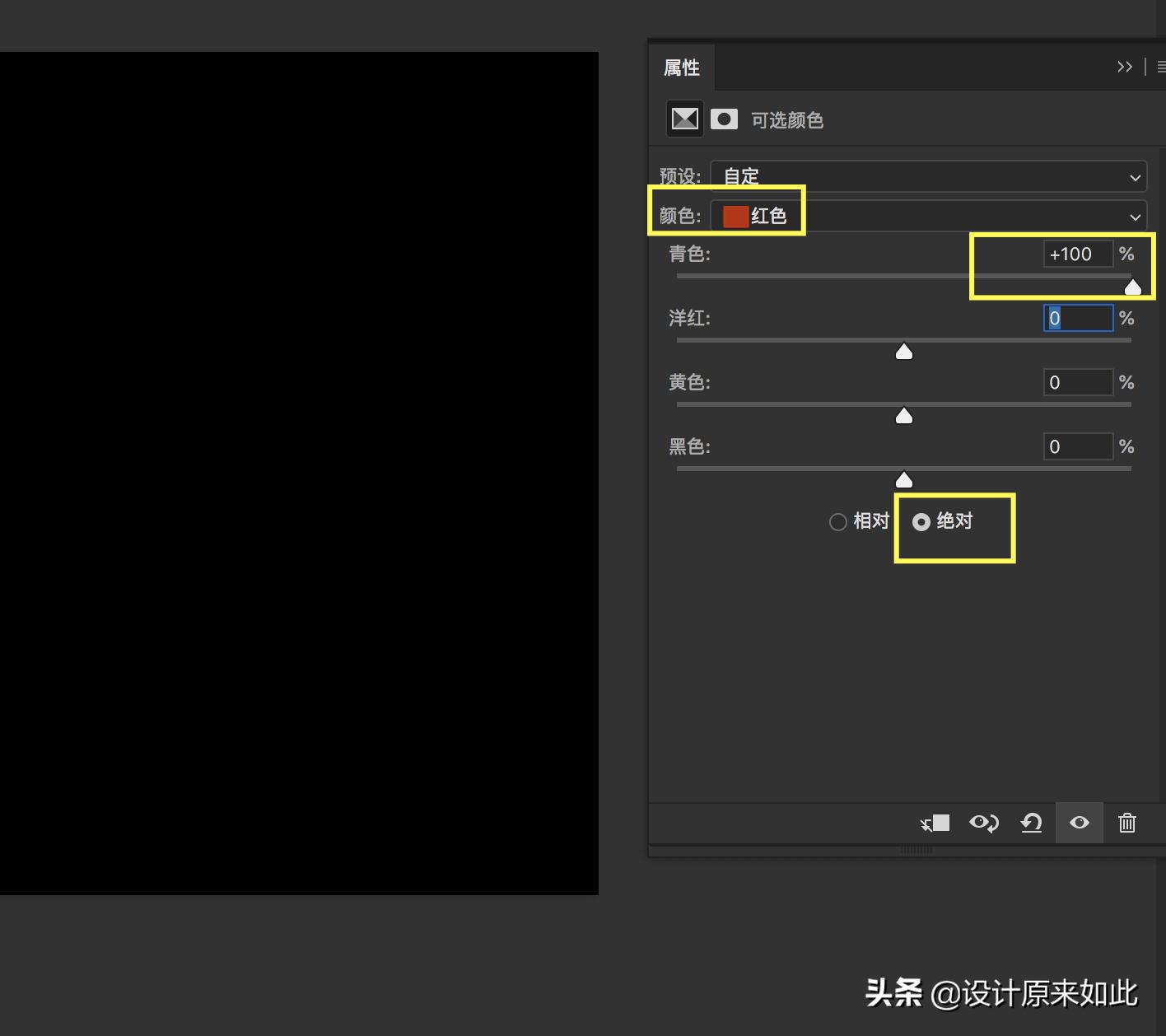Click the 洋红 percentage input field
Viewport: 1166px width, 1036px height.
pos(1078,318)
